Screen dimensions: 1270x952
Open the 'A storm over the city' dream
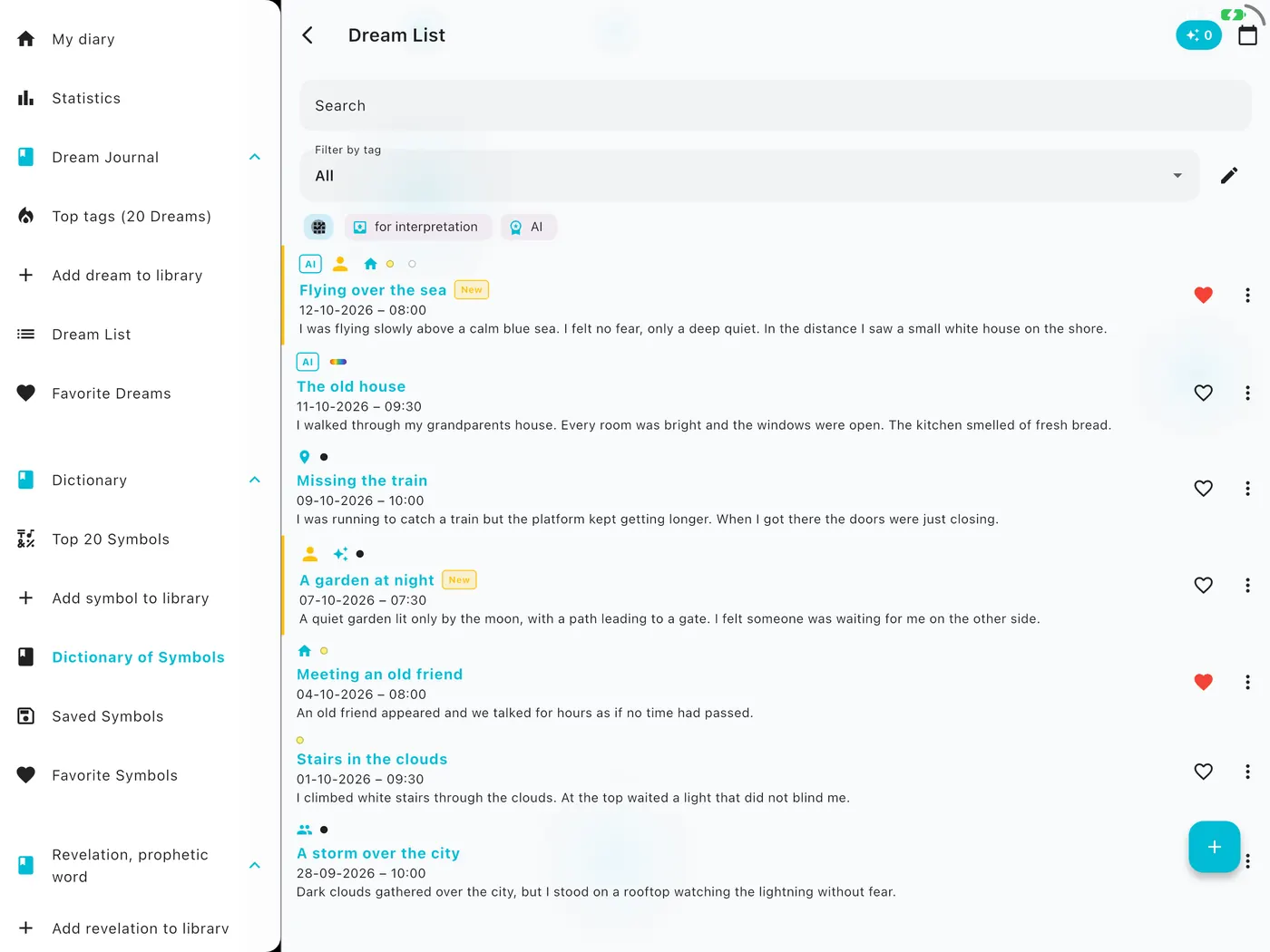(378, 853)
